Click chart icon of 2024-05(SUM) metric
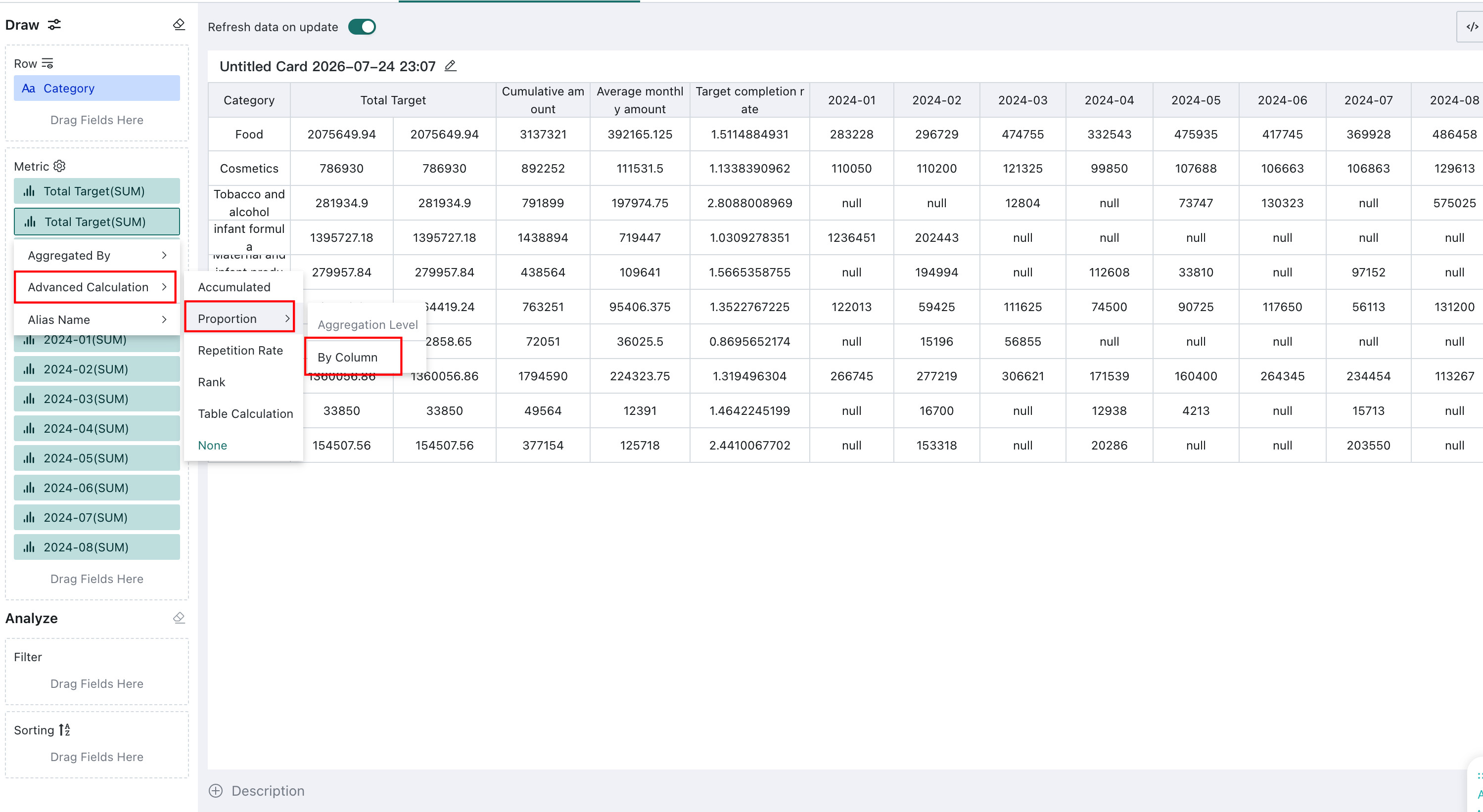The image size is (1483, 812). [x=29, y=458]
